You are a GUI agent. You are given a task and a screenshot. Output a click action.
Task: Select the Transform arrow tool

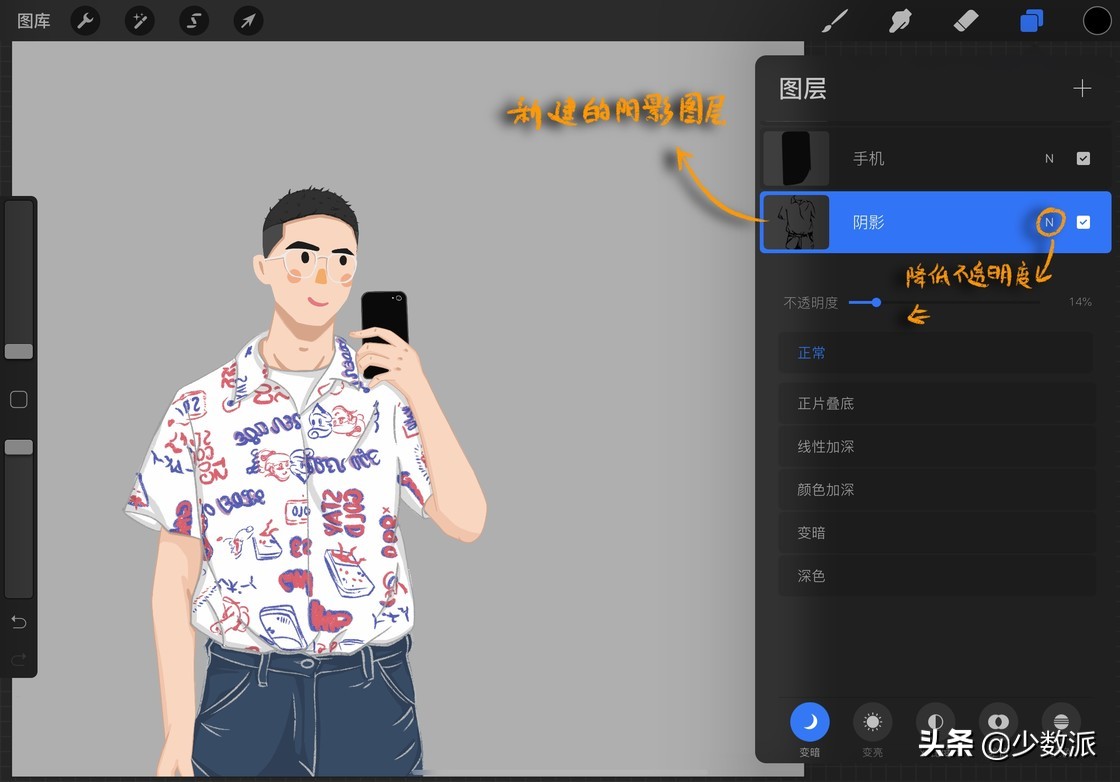pos(248,20)
